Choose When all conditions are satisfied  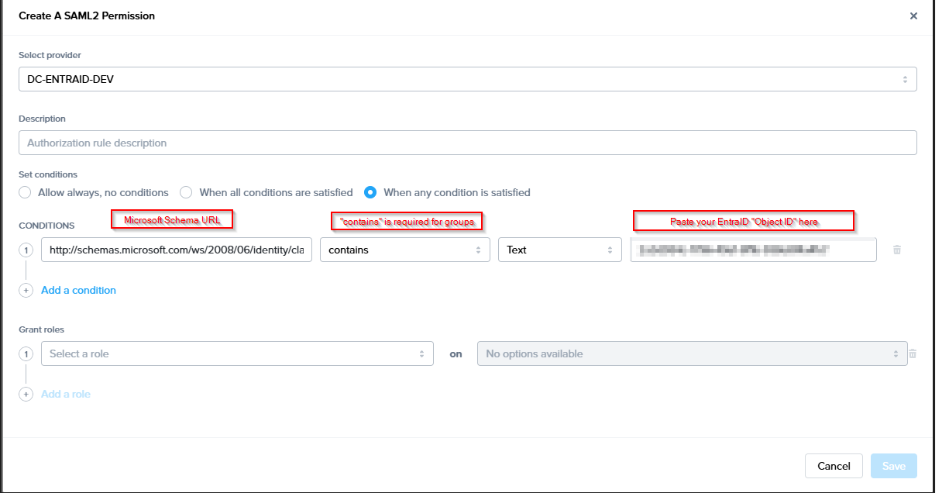[x=186, y=192]
